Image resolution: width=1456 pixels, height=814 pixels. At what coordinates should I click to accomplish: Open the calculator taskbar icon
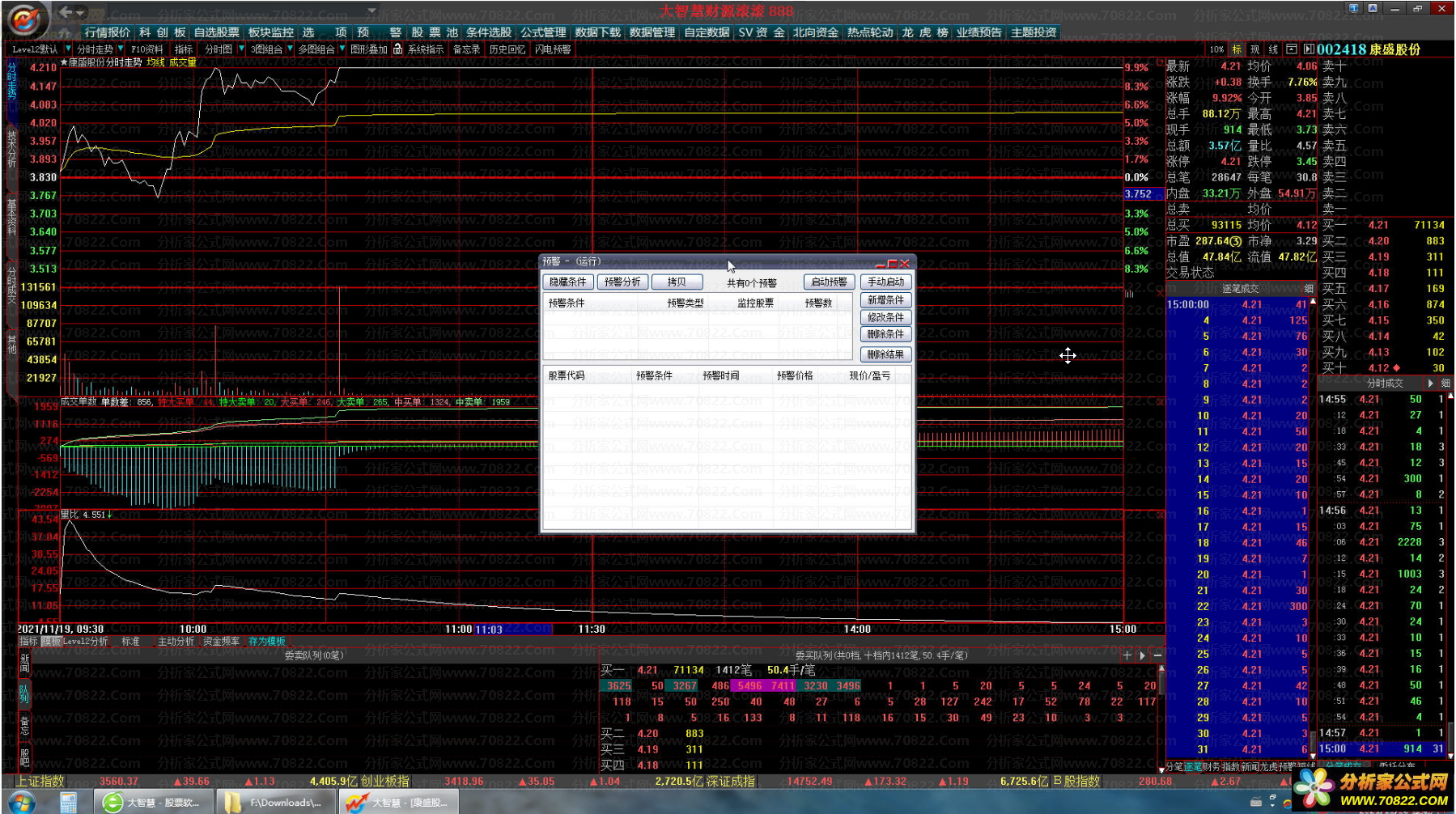pos(68,802)
